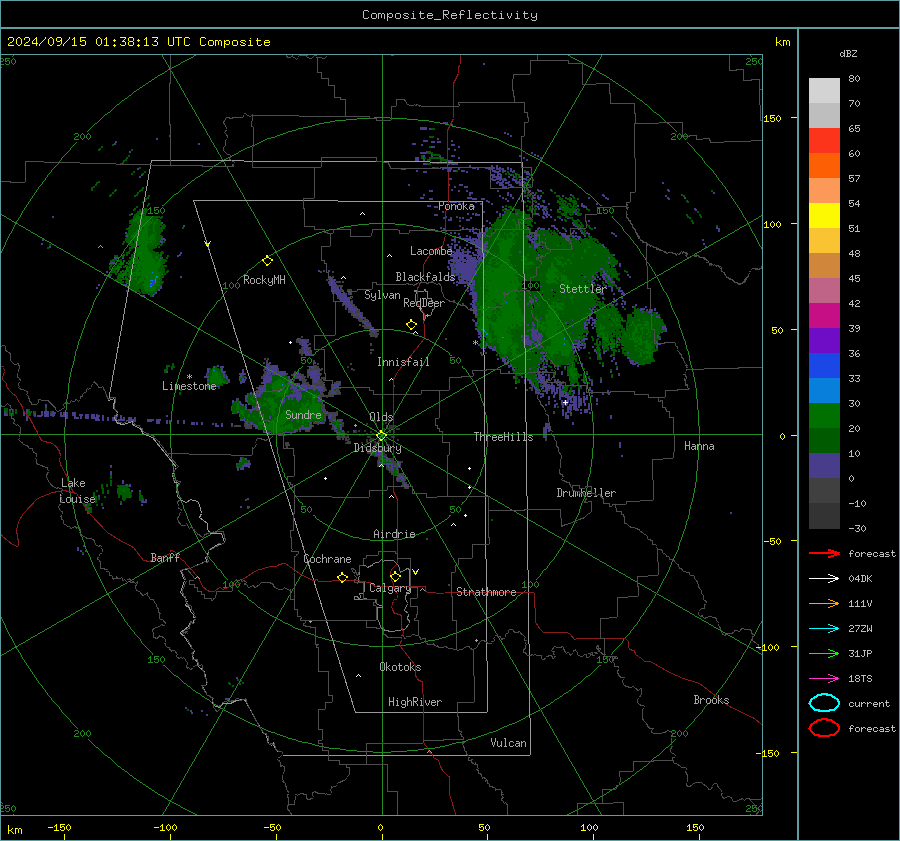Image resolution: width=900 pixels, height=841 pixels.
Task: Click the Vulcan label
Action: (508, 743)
